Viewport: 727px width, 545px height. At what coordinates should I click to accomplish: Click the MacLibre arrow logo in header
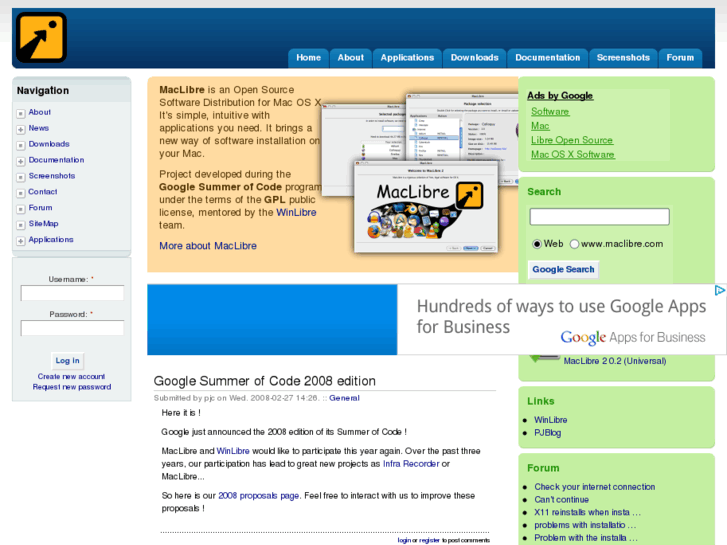pyautogui.click(x=41, y=38)
